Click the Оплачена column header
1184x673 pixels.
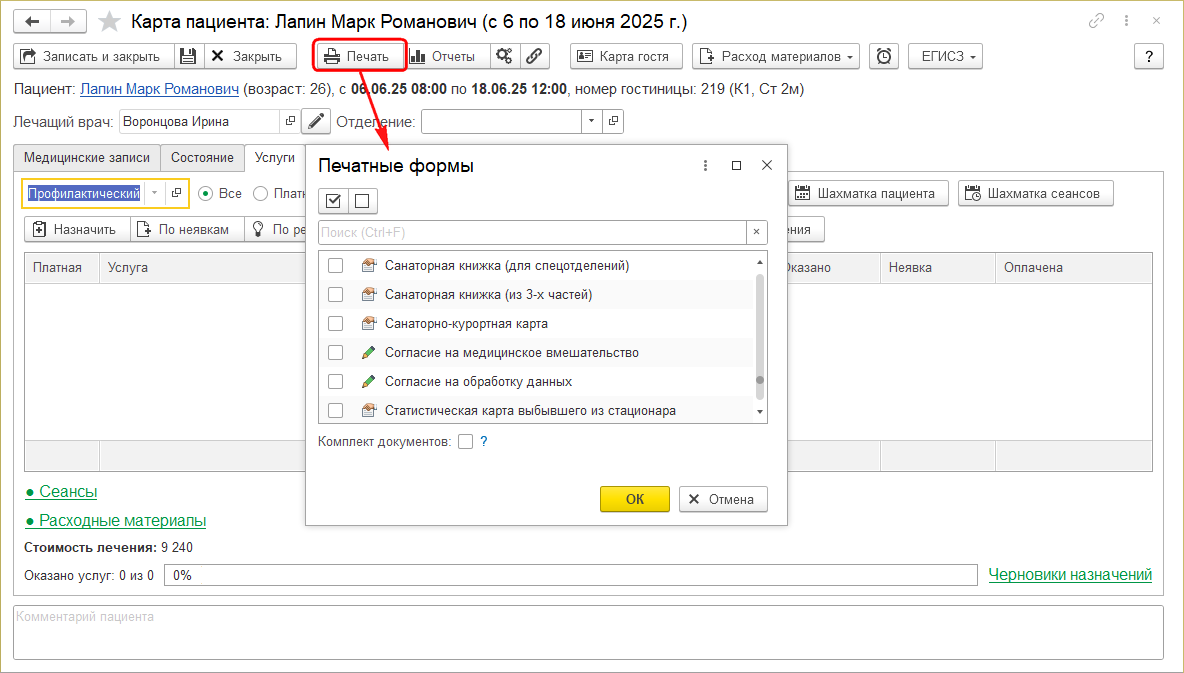1074,267
